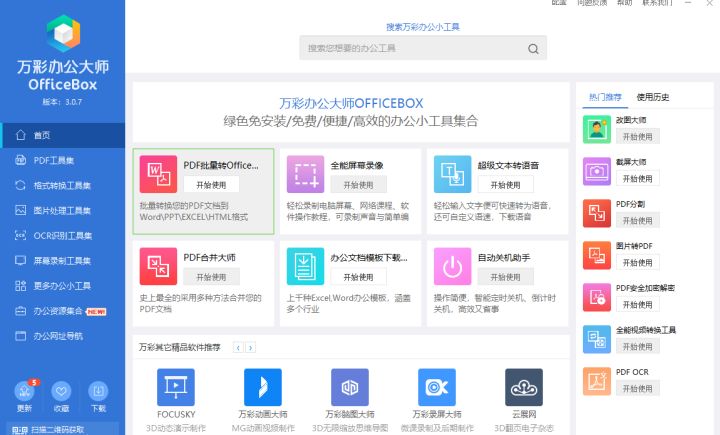This screenshot has height=435, width=720.
Task: Click the 问题反馈 link in title bar
Action: pos(592,2)
